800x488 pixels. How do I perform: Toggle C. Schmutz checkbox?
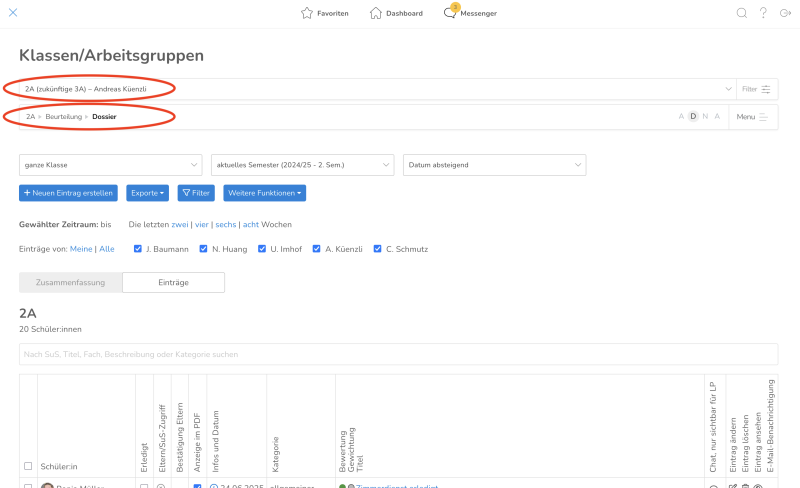[377, 248]
